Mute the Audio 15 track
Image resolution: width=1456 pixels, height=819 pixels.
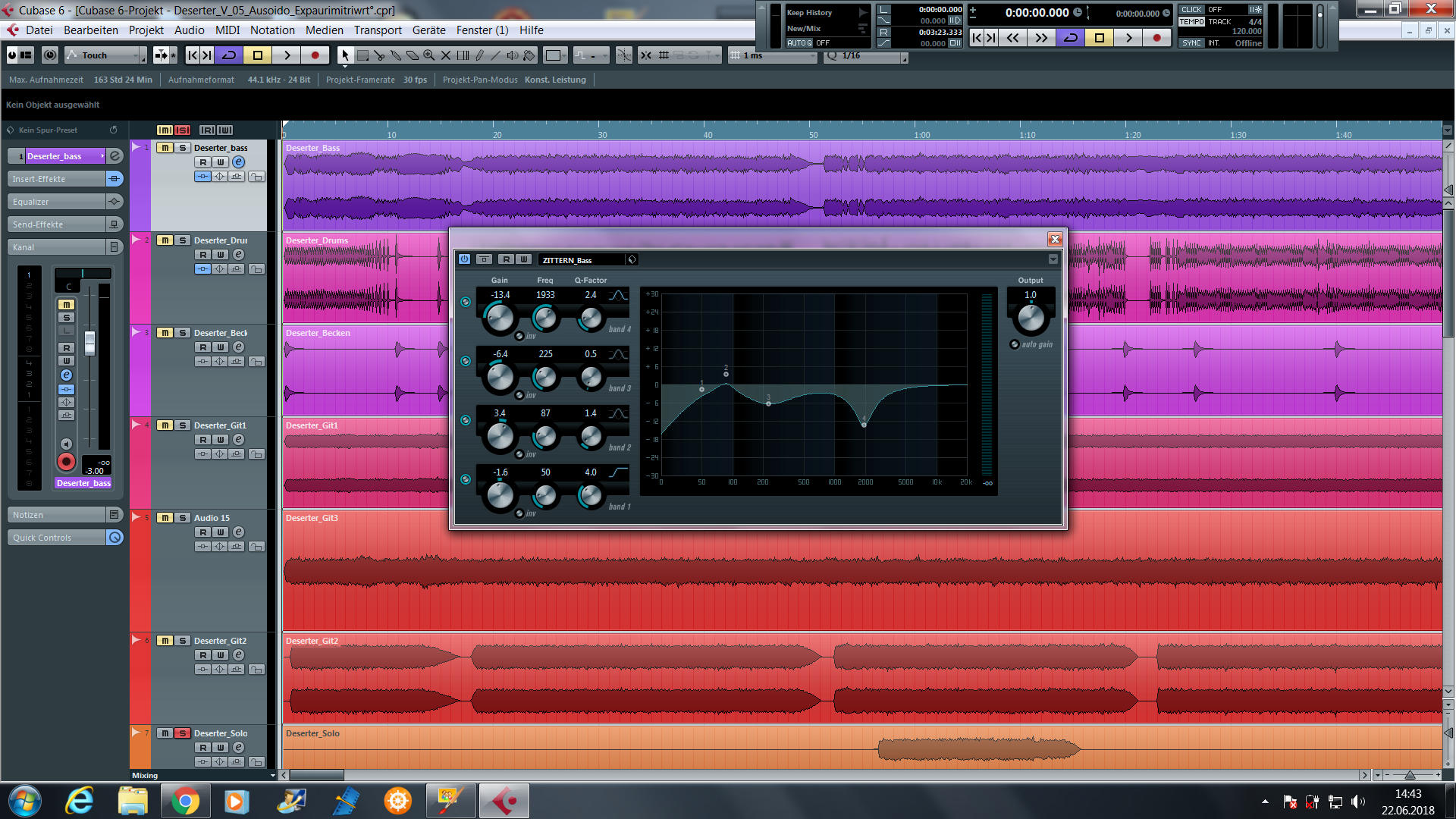coord(165,518)
